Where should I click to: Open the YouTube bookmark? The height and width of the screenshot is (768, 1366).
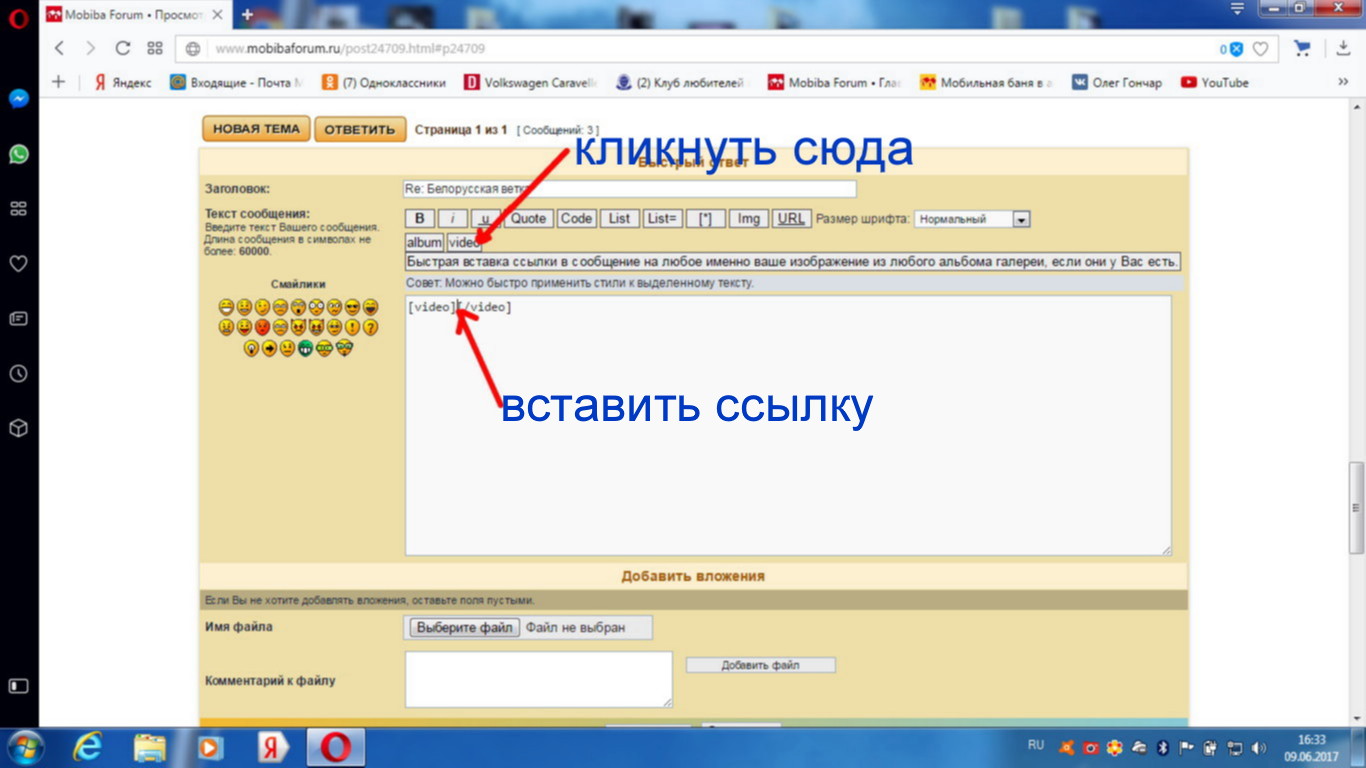tap(1215, 83)
